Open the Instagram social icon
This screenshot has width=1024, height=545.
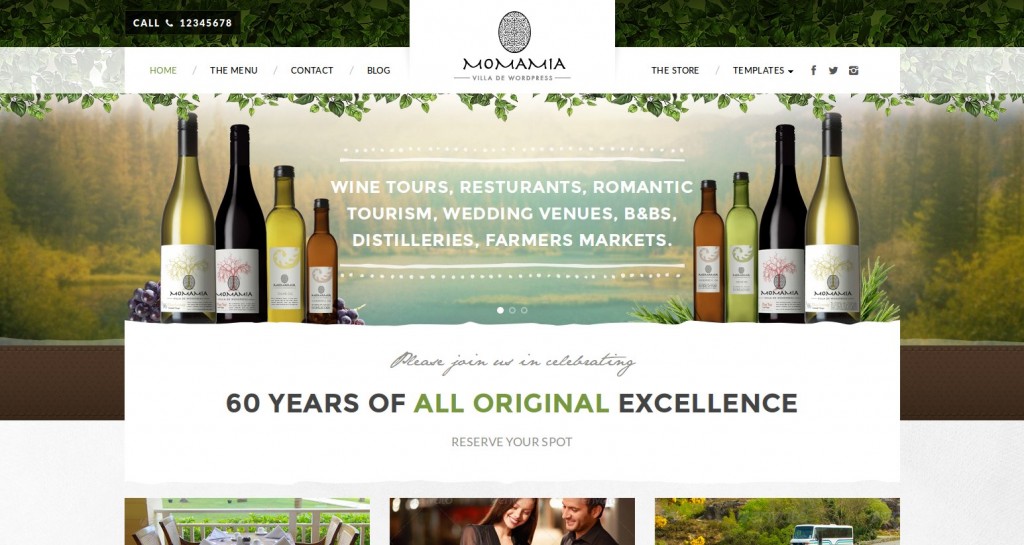pyautogui.click(x=854, y=70)
